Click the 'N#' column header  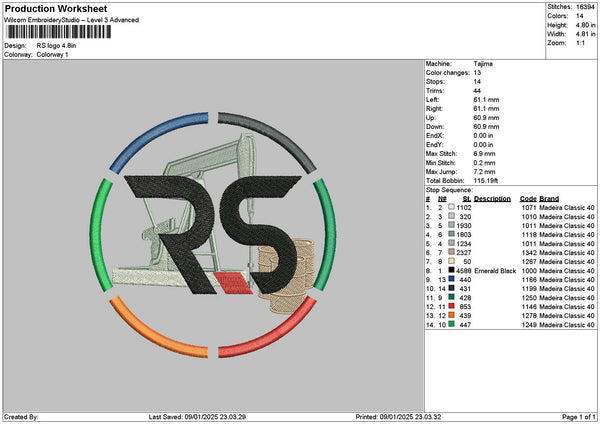click(x=442, y=199)
